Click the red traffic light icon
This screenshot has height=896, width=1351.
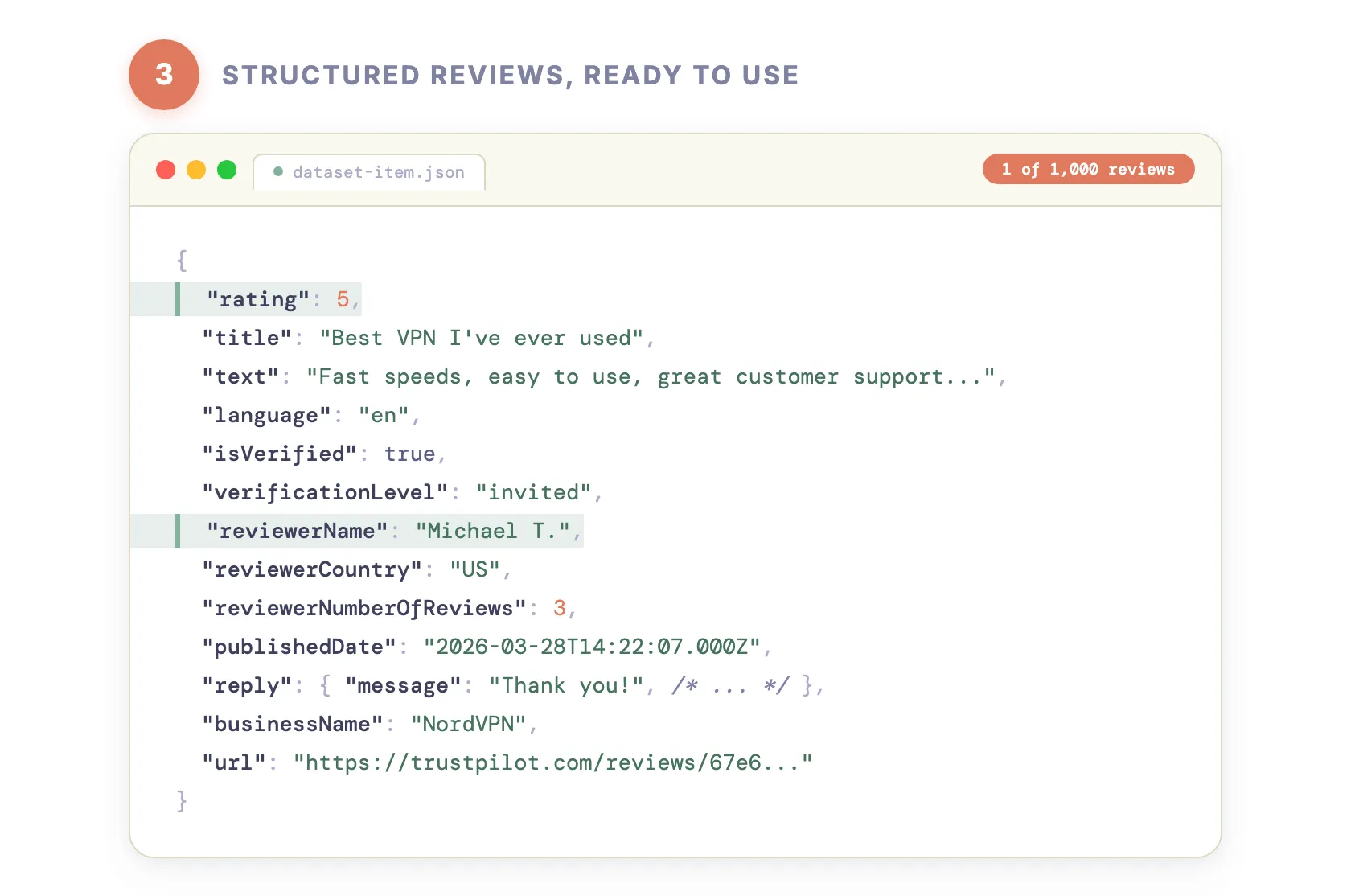tap(166, 170)
